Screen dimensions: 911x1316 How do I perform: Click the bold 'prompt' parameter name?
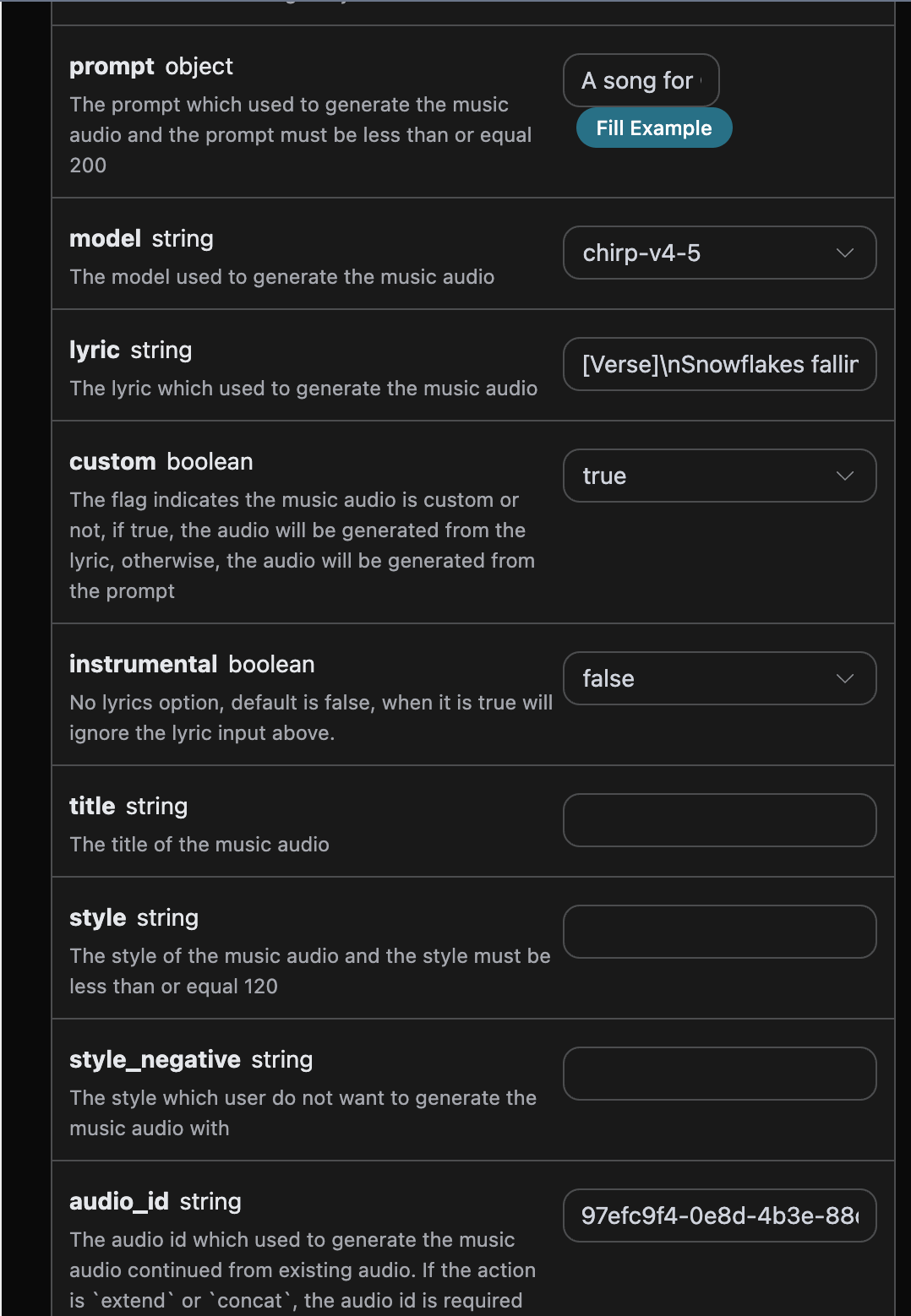112,67
